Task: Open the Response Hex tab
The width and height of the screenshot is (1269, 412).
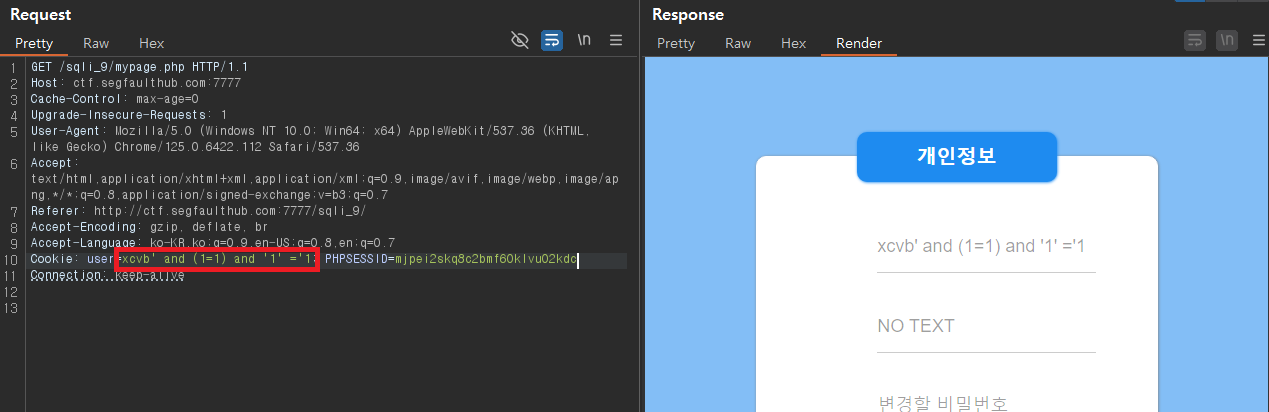Action: tap(793, 43)
